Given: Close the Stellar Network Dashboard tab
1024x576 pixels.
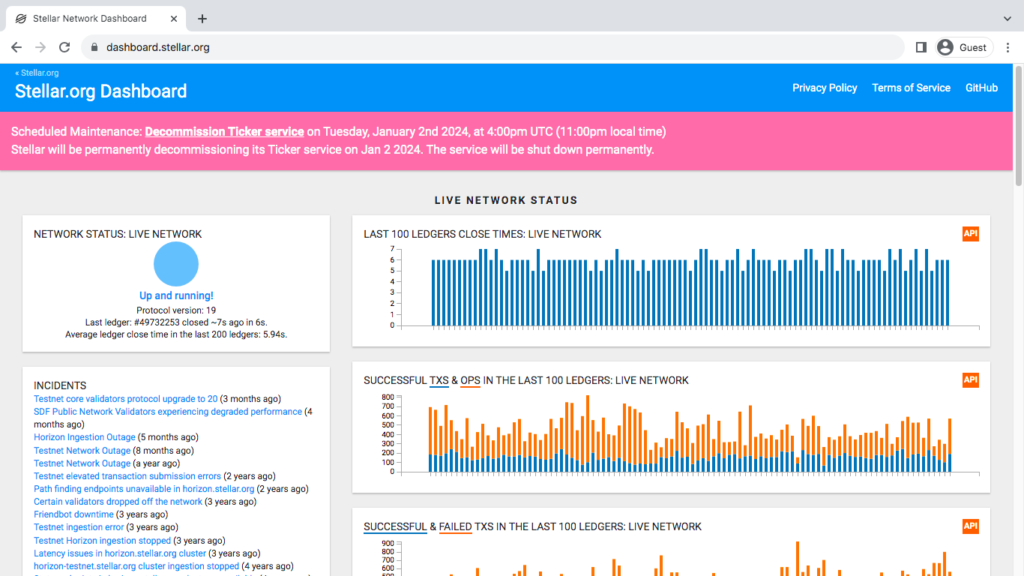Looking at the screenshot, I should pyautogui.click(x=172, y=18).
